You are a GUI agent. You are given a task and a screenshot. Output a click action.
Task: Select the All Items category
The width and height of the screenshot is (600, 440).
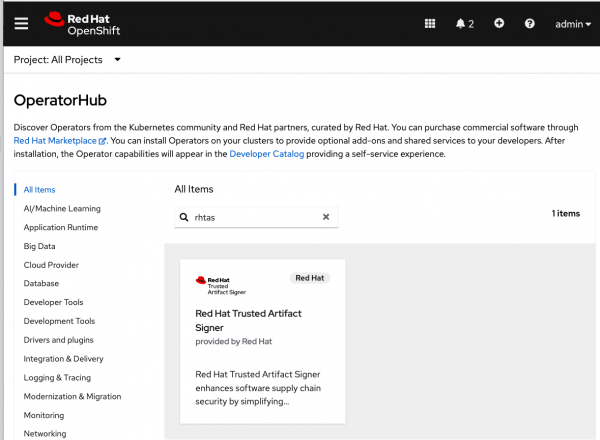(40, 189)
